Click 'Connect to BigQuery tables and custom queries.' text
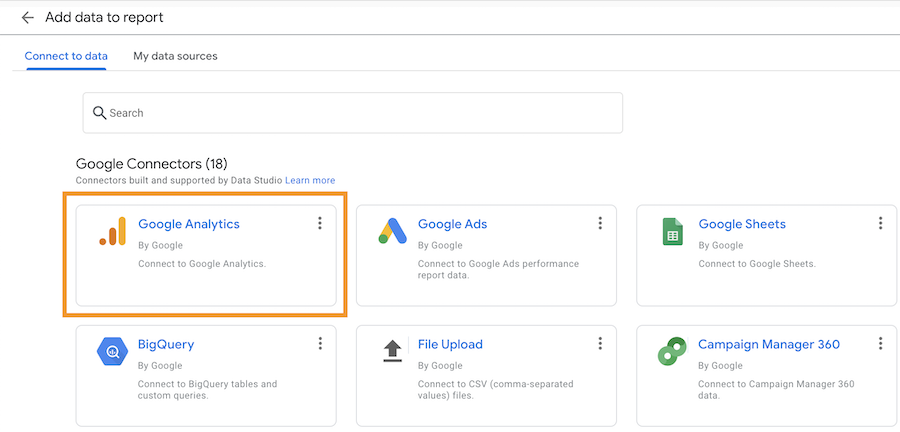Viewport: 900px width, 432px height. pos(207,390)
